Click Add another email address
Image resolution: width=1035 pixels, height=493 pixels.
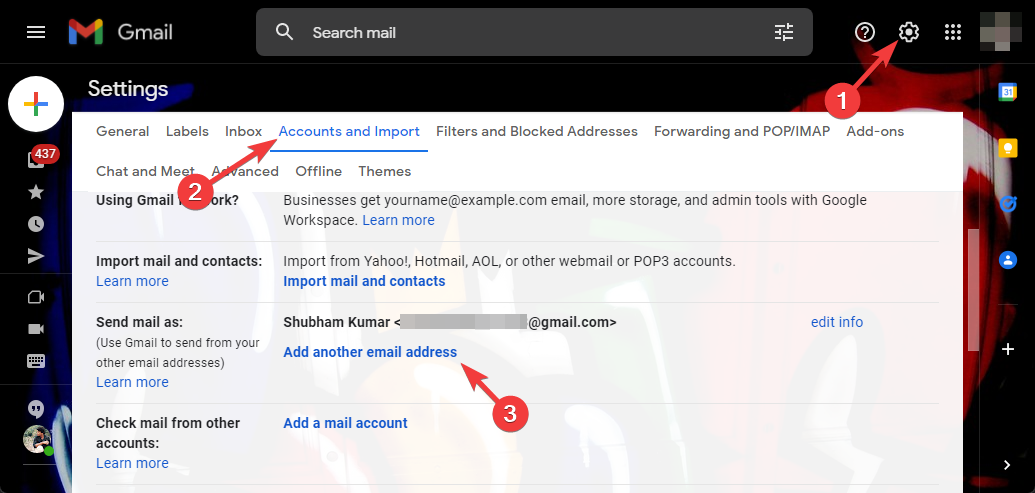click(370, 352)
